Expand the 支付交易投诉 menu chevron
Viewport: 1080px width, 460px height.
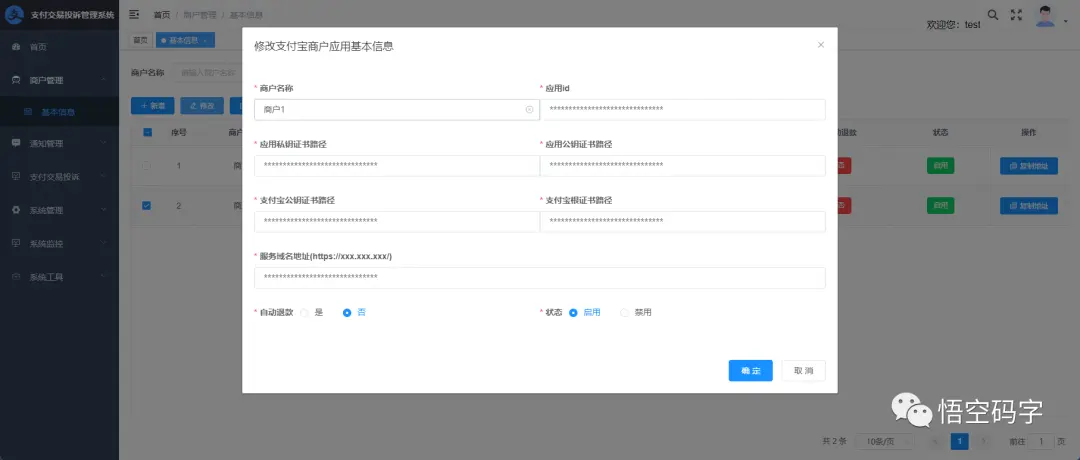point(103,176)
